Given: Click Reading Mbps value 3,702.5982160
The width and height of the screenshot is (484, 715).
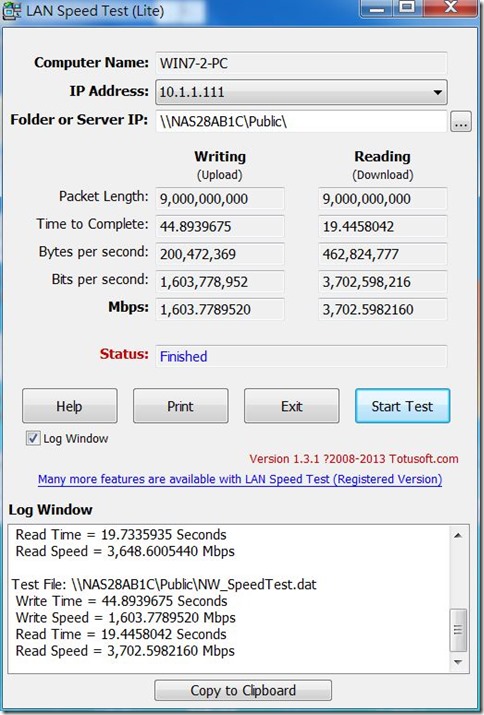Looking at the screenshot, I should pos(382,310).
